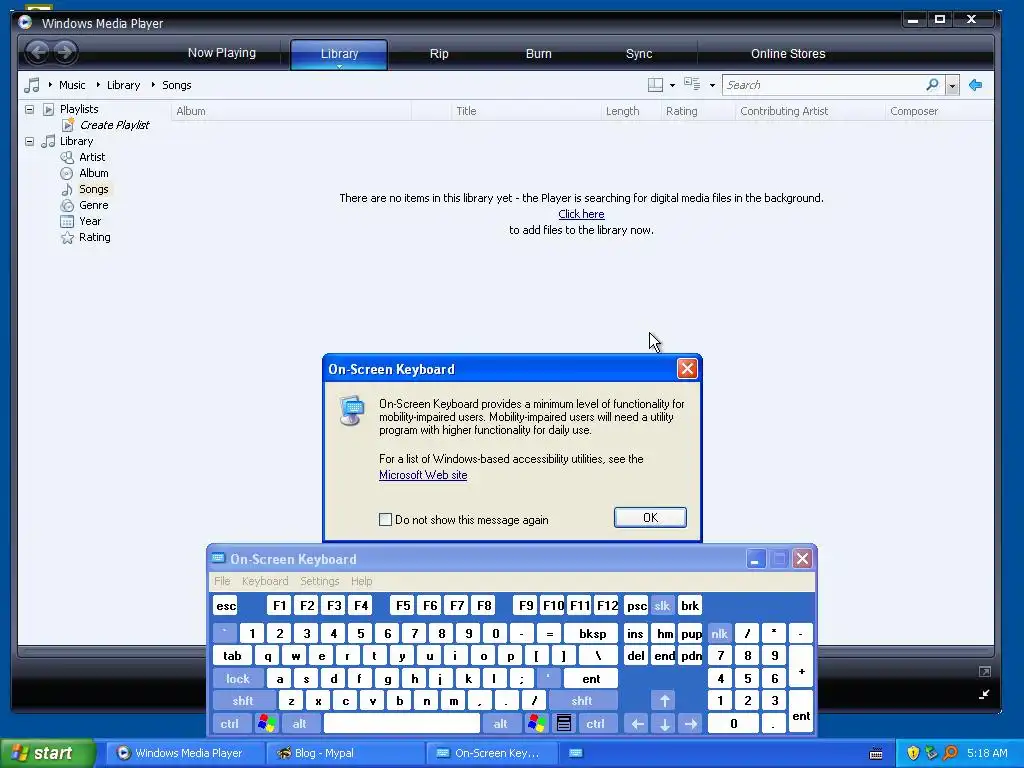Expand arrow before Songs in breadcrumb

(x=153, y=85)
